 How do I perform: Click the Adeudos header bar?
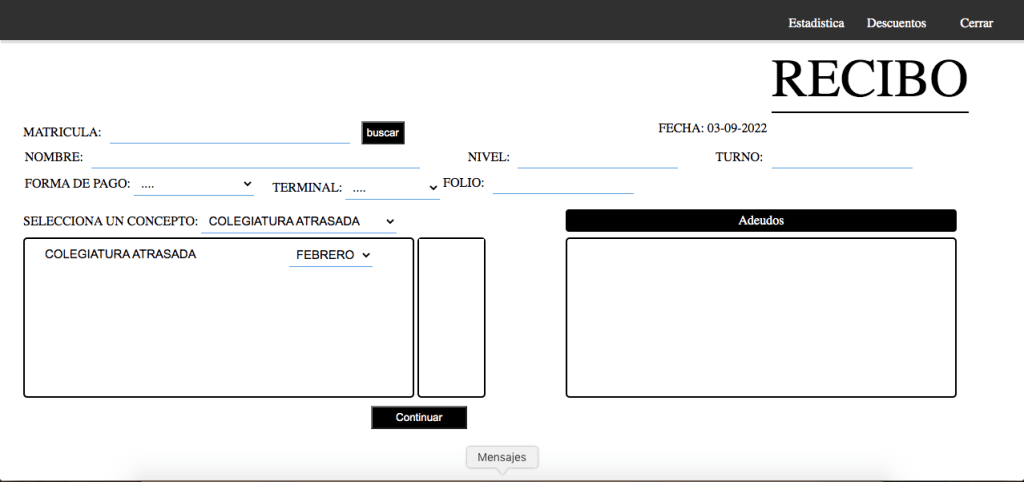[761, 221]
